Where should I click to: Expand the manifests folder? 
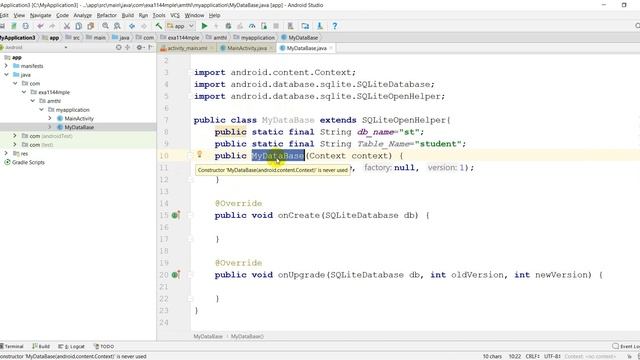6,66
